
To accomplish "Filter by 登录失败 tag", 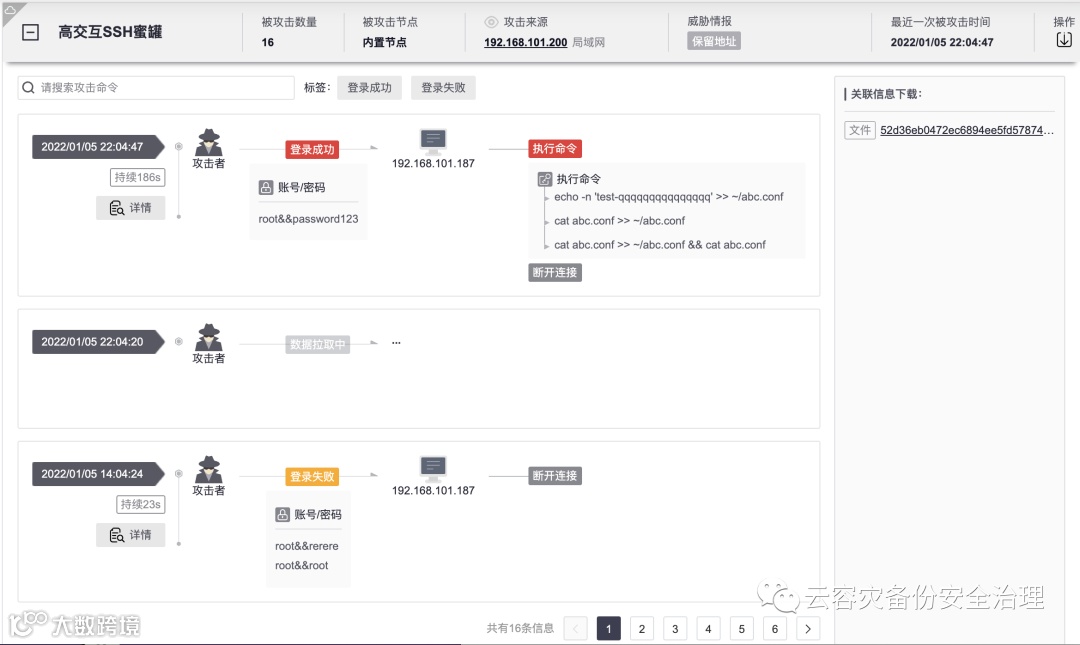I will 443,88.
